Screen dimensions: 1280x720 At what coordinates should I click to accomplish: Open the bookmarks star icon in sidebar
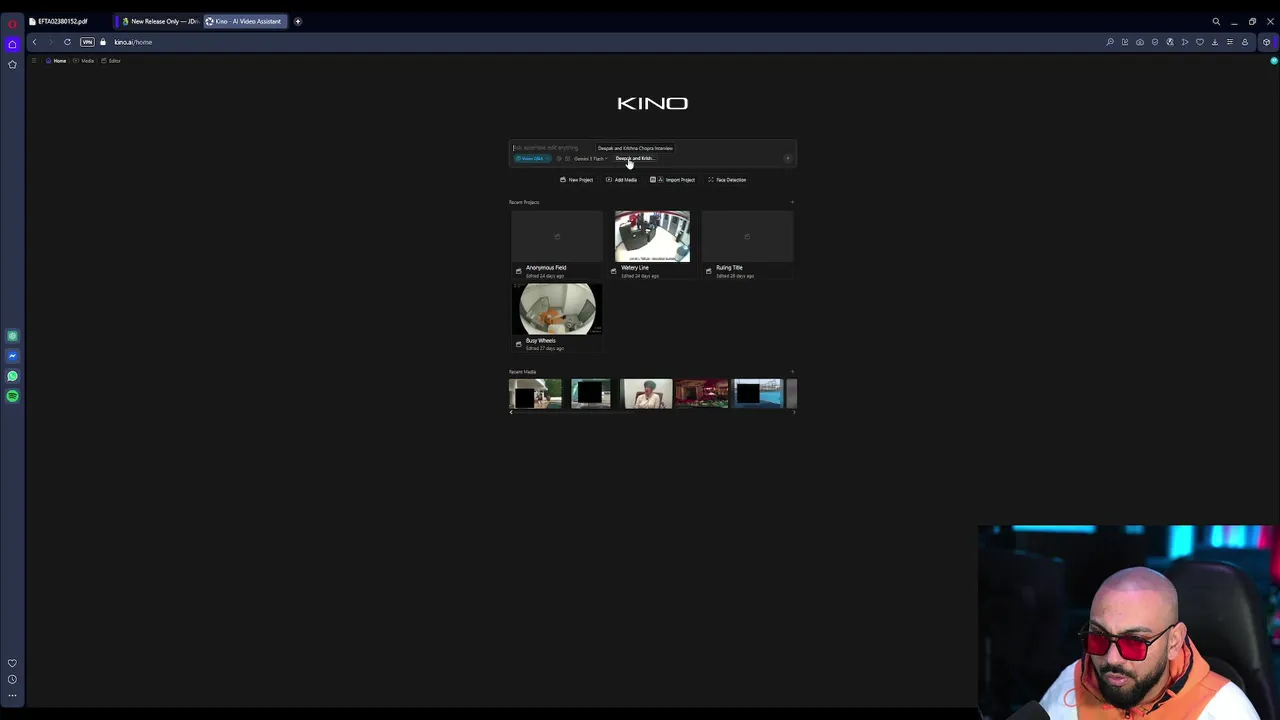[12, 65]
